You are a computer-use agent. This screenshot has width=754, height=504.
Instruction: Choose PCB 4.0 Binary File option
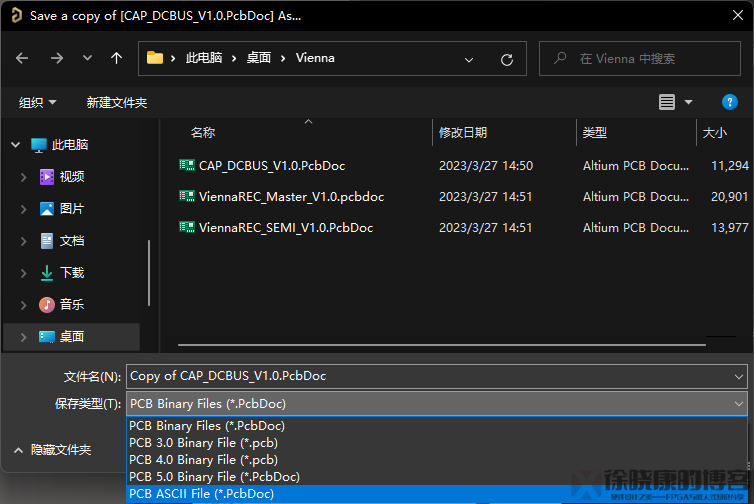[x=203, y=460]
